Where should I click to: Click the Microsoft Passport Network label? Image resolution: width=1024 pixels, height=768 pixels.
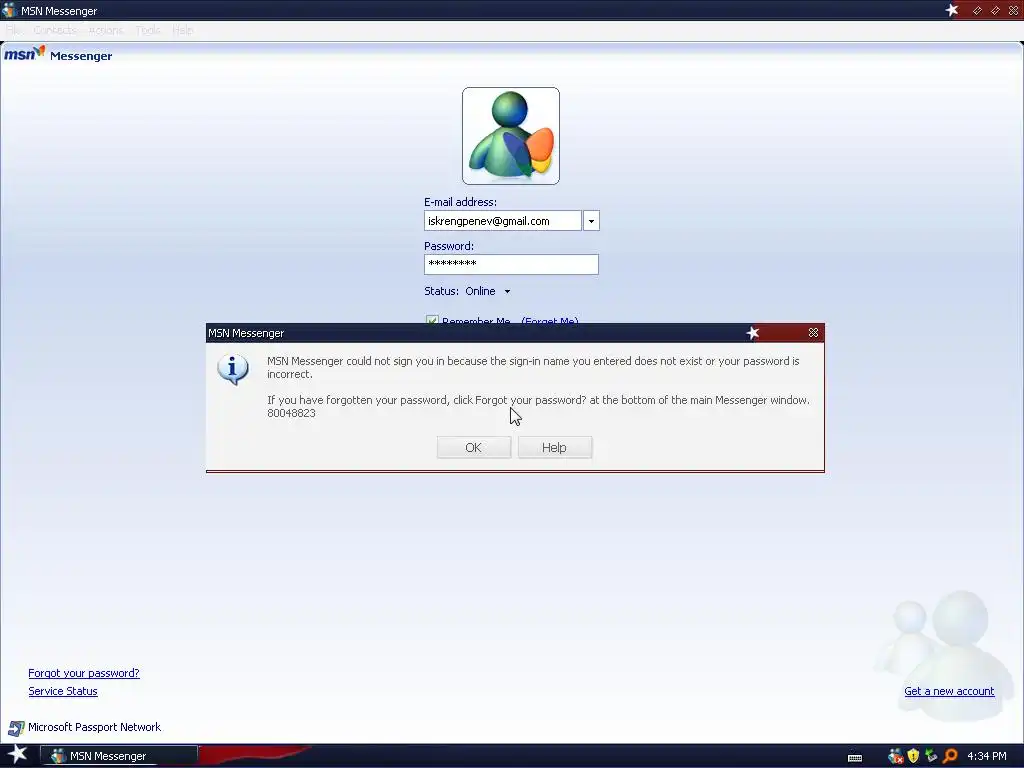(94, 727)
